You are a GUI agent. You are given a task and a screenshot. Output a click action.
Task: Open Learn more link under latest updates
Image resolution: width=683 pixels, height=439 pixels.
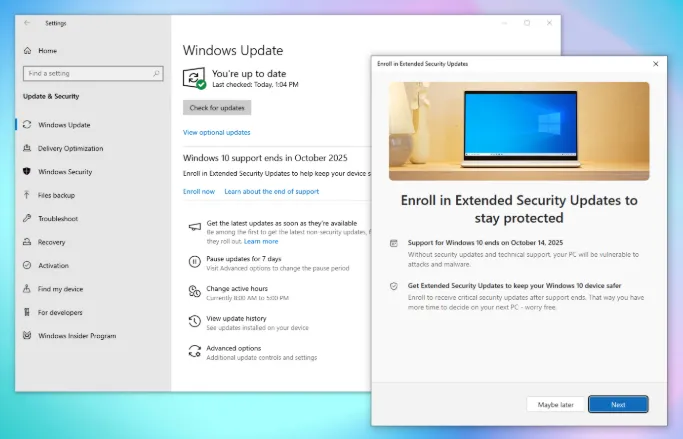pyautogui.click(x=261, y=241)
